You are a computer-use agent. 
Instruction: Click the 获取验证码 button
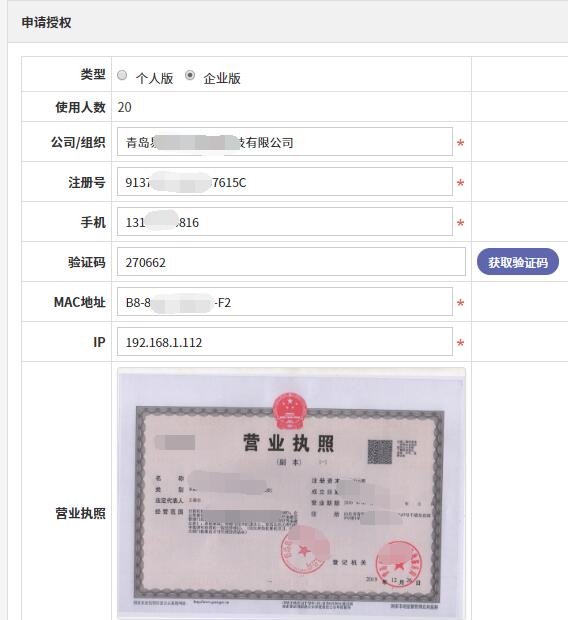pyautogui.click(x=517, y=262)
